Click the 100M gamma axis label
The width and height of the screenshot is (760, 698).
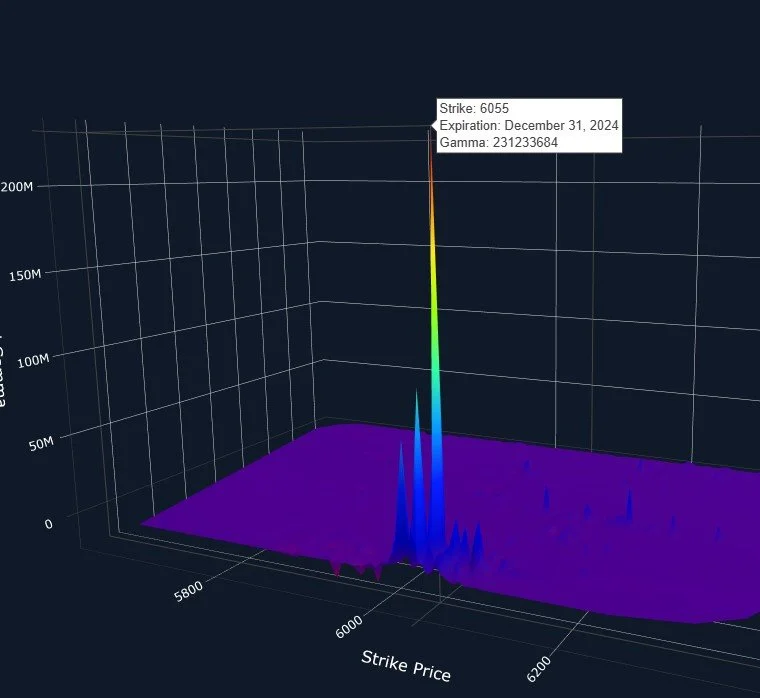[33, 361]
